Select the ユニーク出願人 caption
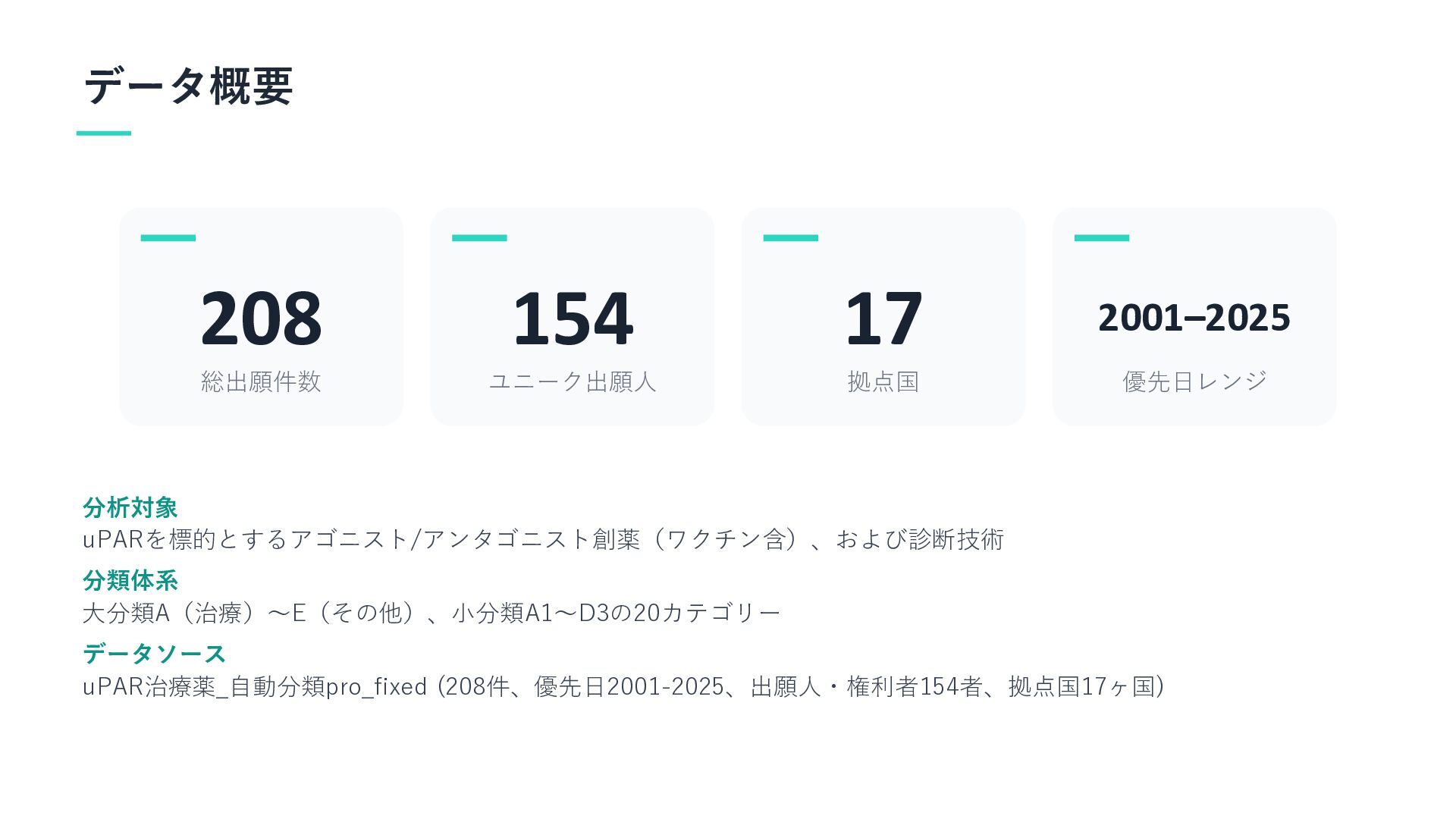 point(573,381)
